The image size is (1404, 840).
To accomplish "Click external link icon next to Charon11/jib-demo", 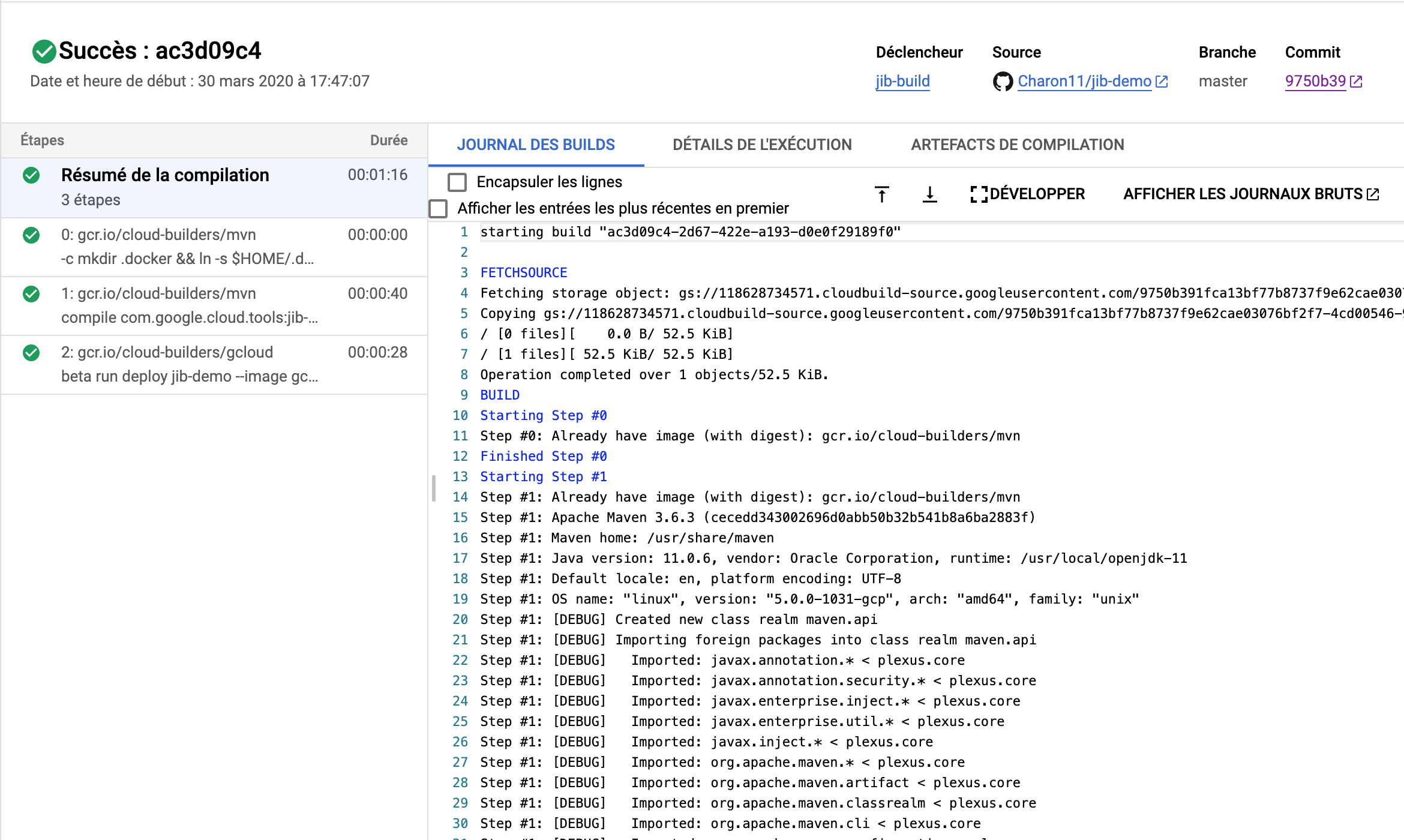I will coord(1162,82).
